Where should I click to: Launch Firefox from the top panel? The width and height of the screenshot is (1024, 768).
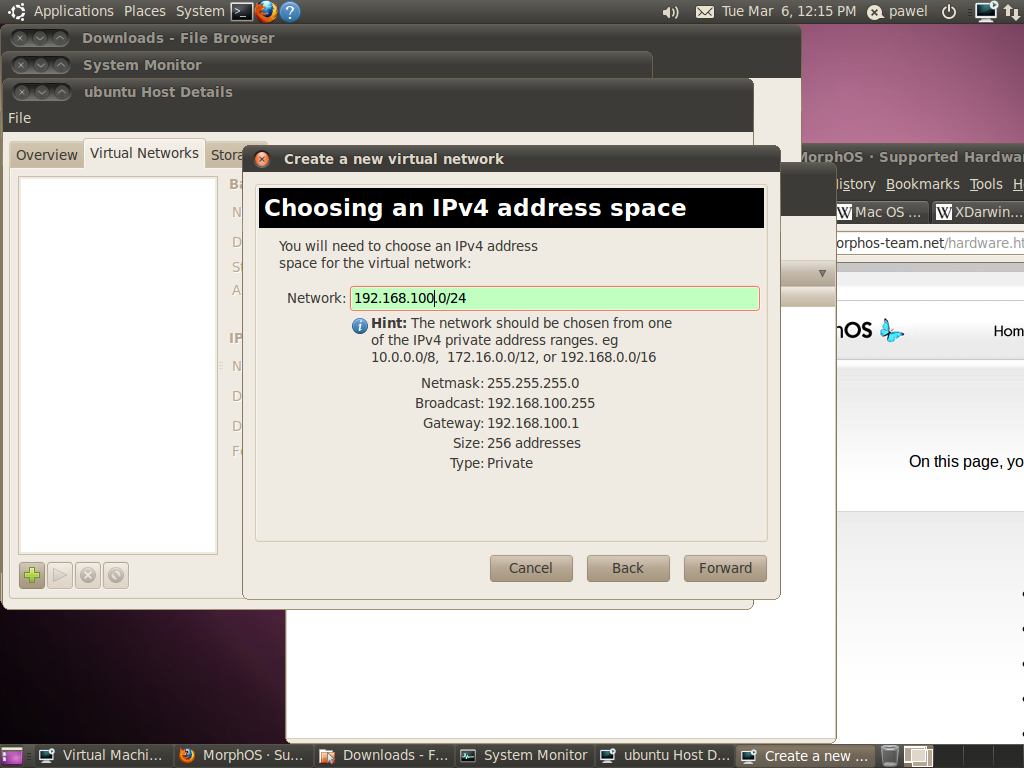click(x=266, y=12)
